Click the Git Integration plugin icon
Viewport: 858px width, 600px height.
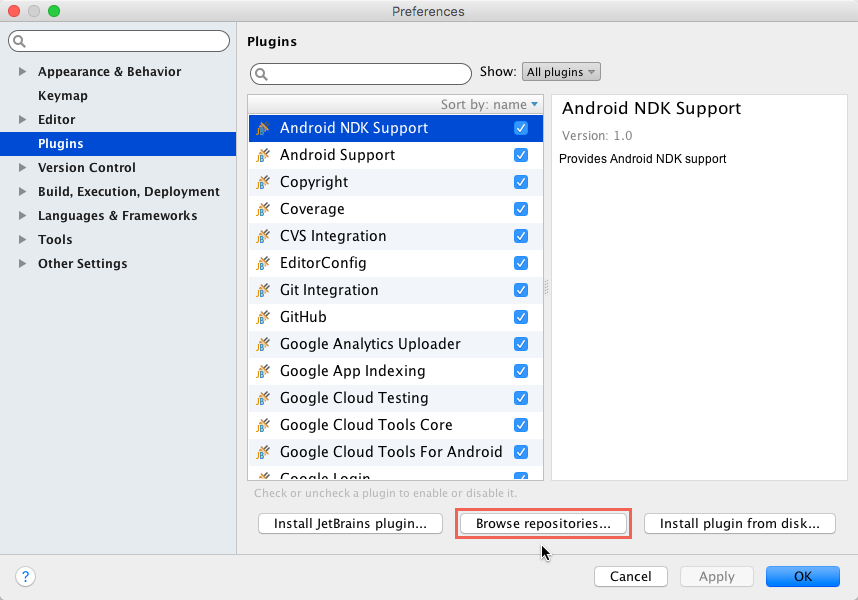(x=263, y=290)
